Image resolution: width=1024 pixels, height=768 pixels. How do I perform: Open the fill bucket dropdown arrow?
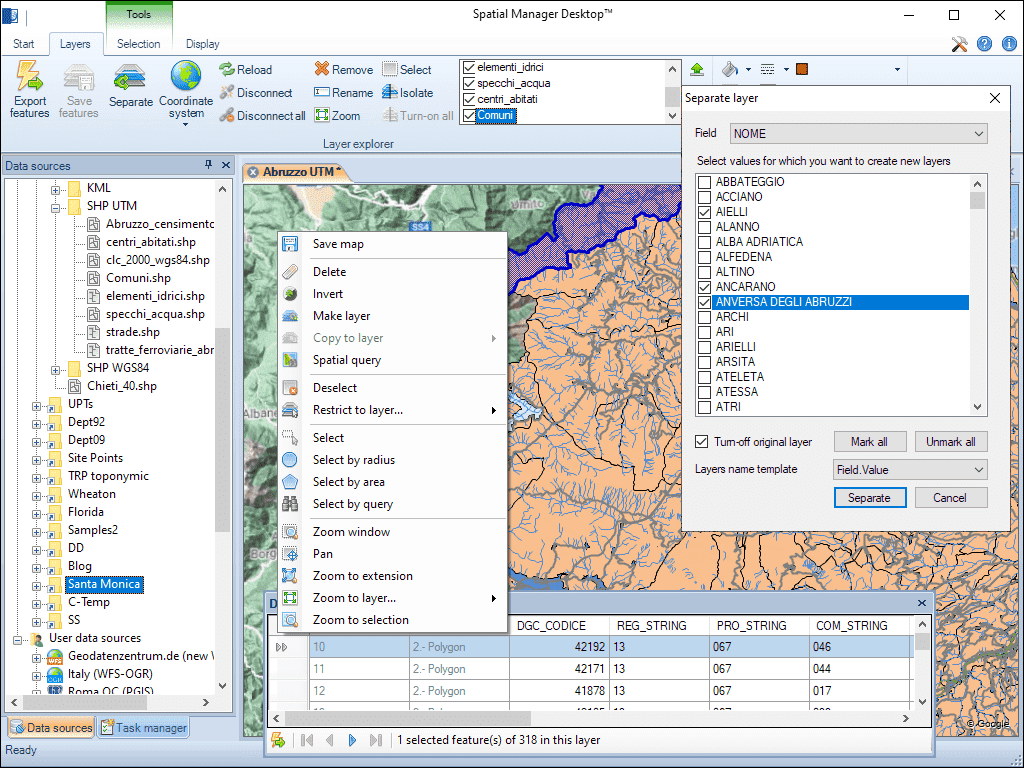click(748, 69)
